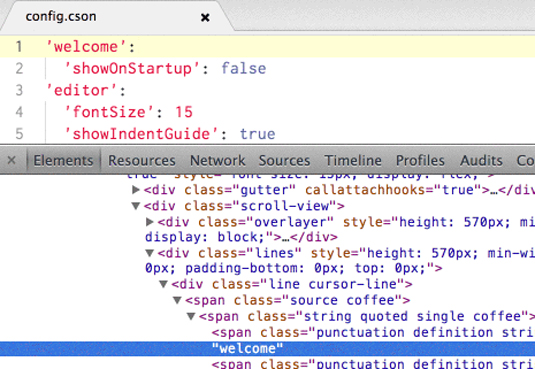
Task: Click the 'editor' key on line 3
Action: click(x=82, y=90)
